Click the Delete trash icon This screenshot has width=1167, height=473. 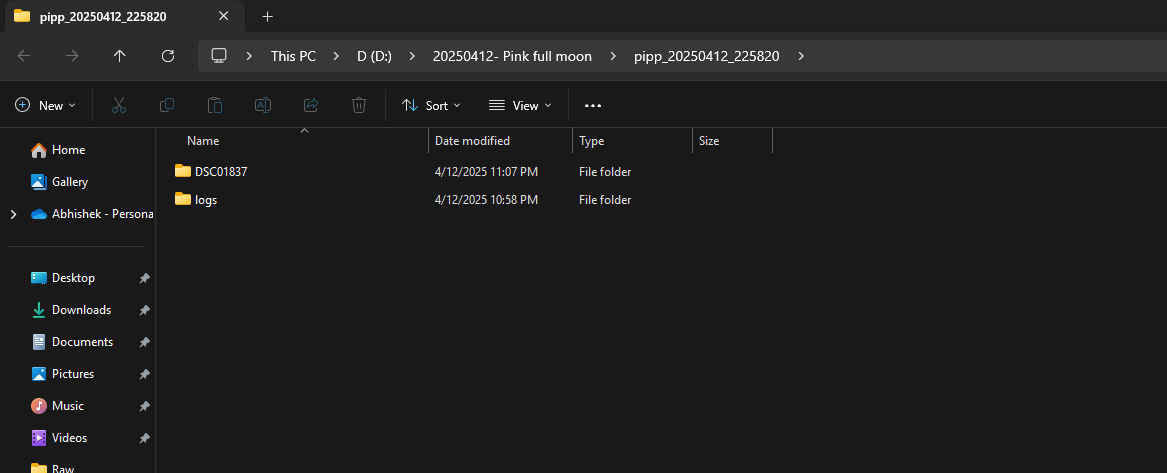[359, 105]
